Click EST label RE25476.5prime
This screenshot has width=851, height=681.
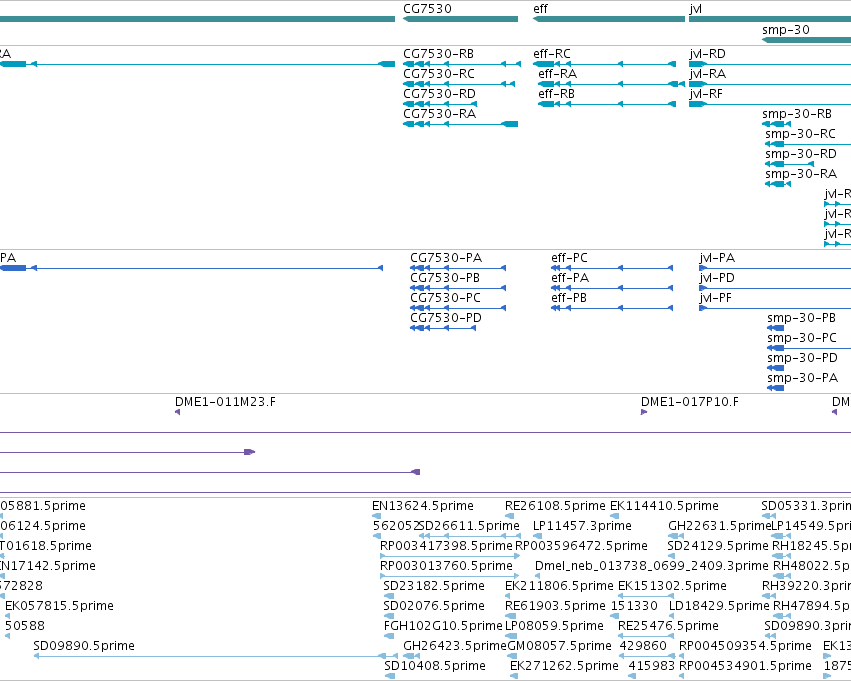668,626
